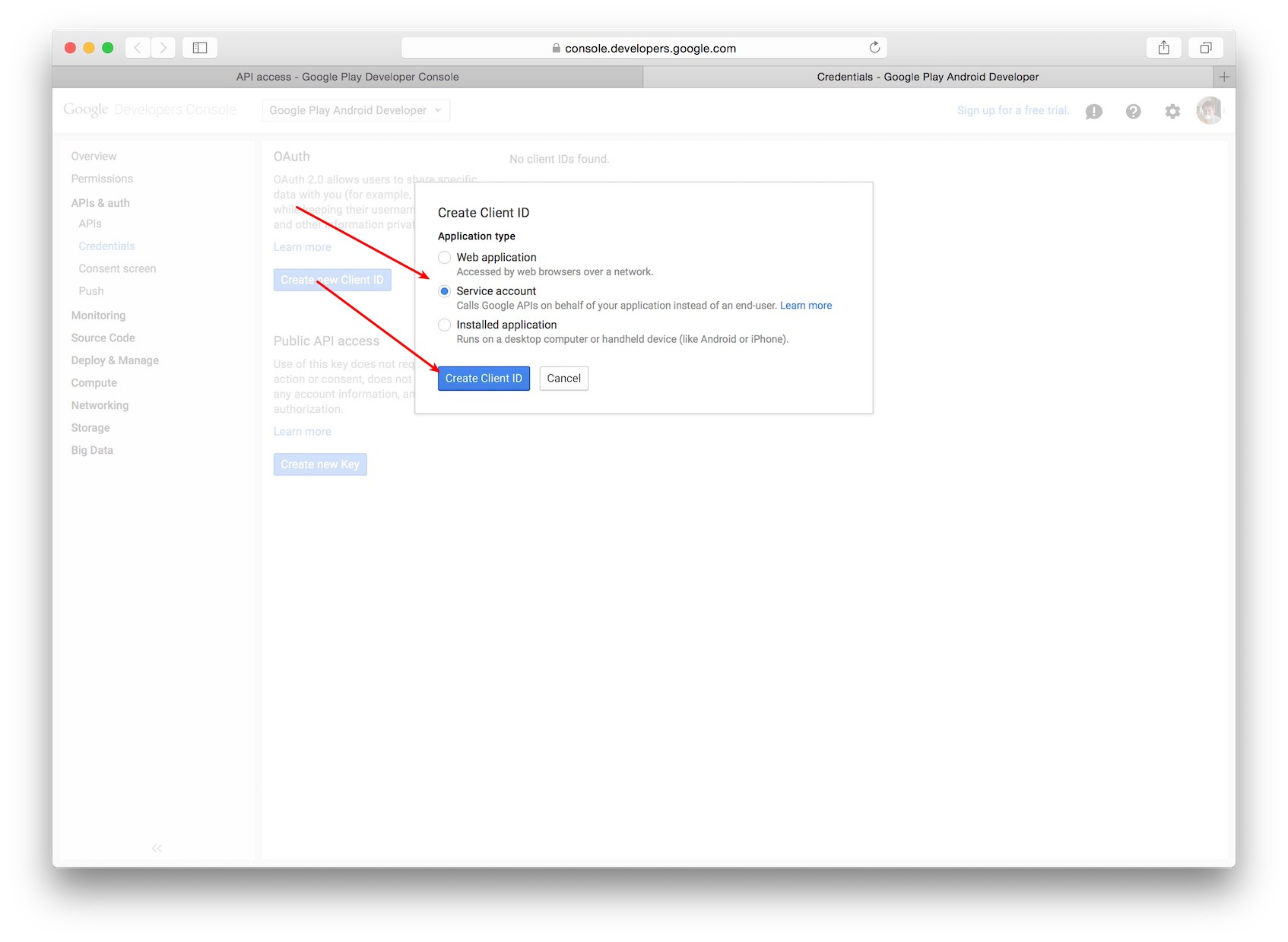Click Create new Key button
Viewport: 1288px width, 942px height.
pyautogui.click(x=320, y=465)
